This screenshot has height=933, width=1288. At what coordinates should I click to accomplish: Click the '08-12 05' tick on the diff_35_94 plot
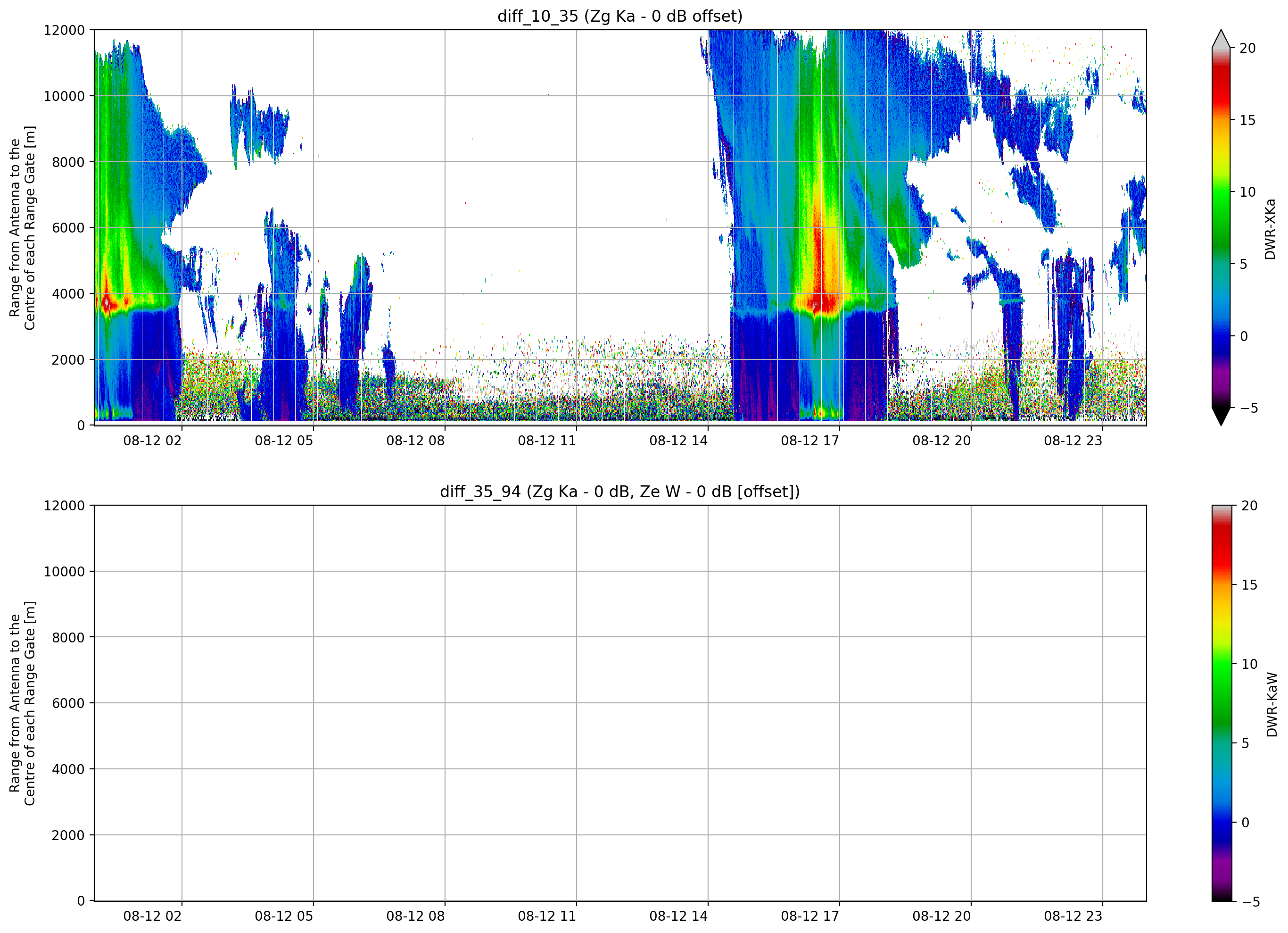pos(284,916)
